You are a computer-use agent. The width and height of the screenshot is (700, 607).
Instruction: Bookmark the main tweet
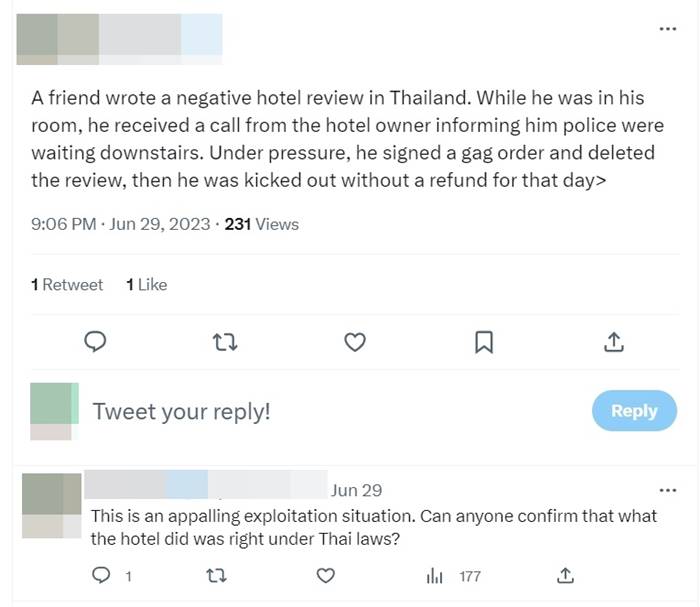pyautogui.click(x=483, y=343)
